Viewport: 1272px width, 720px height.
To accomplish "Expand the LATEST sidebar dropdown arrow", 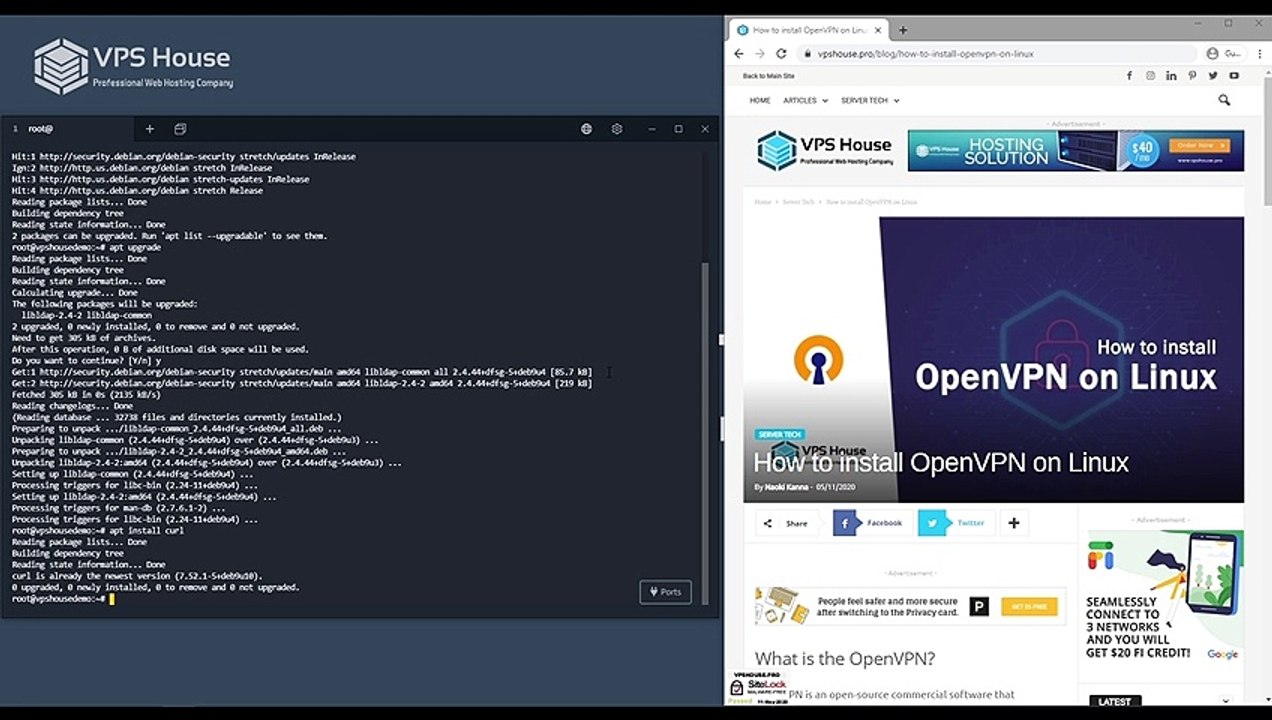I will coord(1227,702).
